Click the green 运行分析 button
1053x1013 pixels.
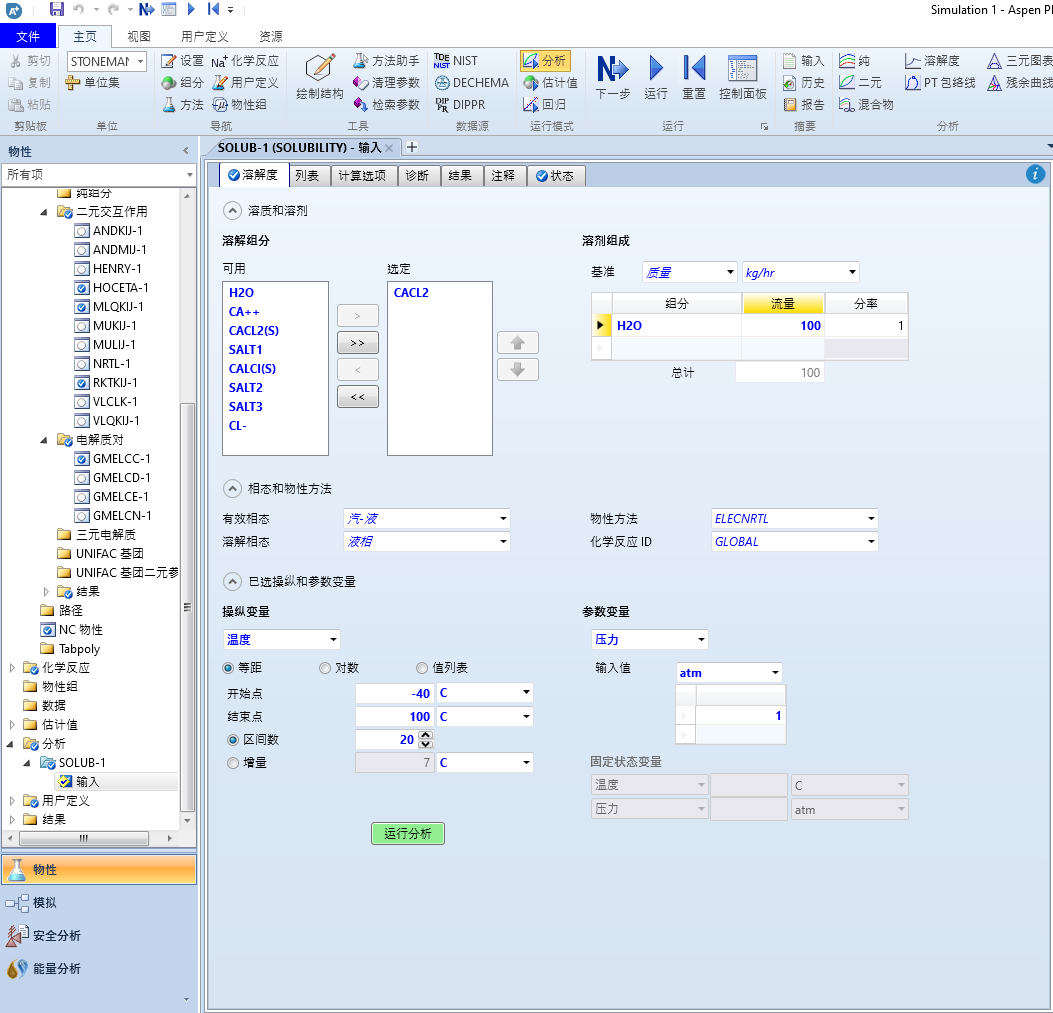click(408, 834)
